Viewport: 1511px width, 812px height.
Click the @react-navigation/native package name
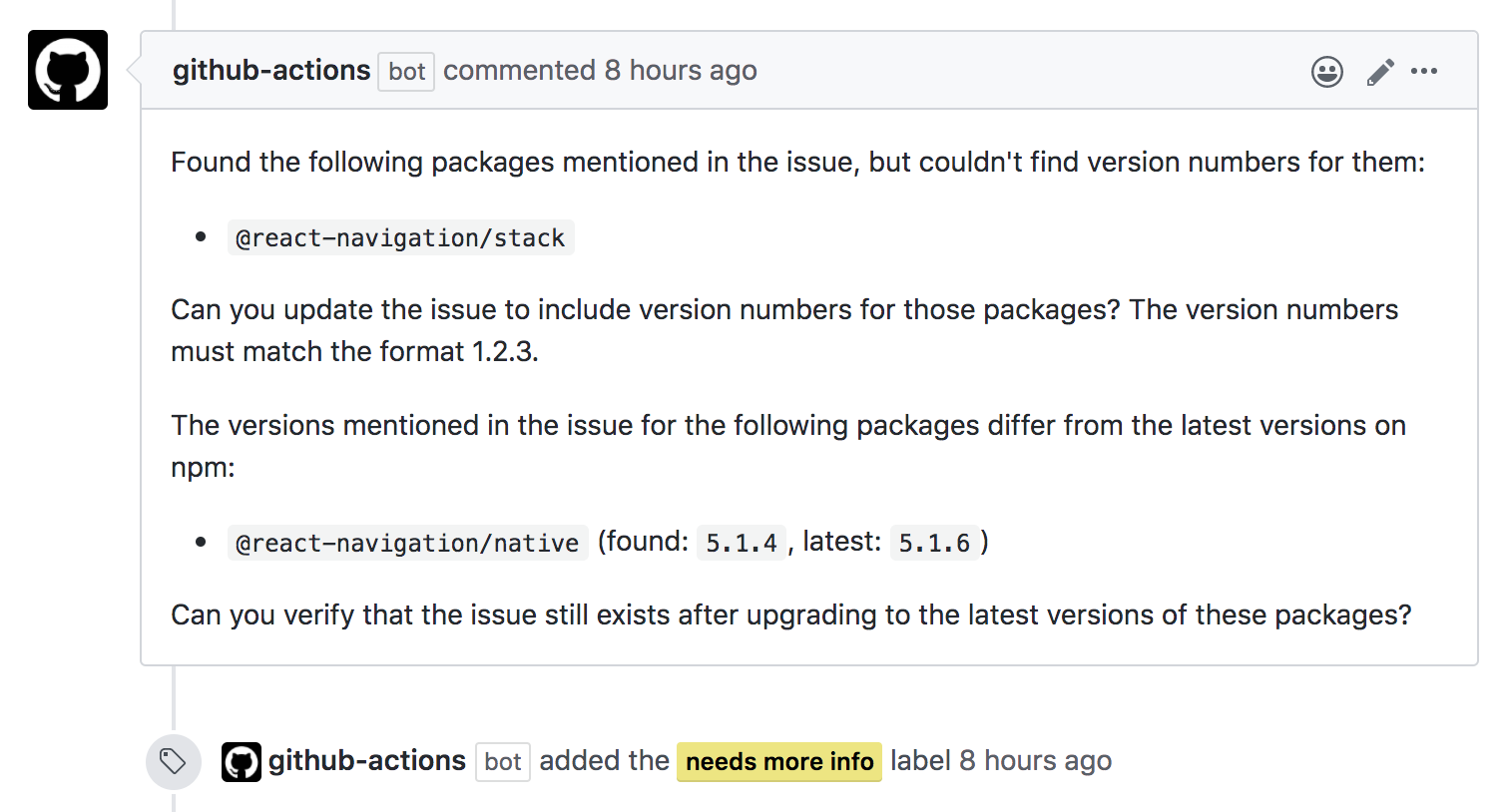407,543
